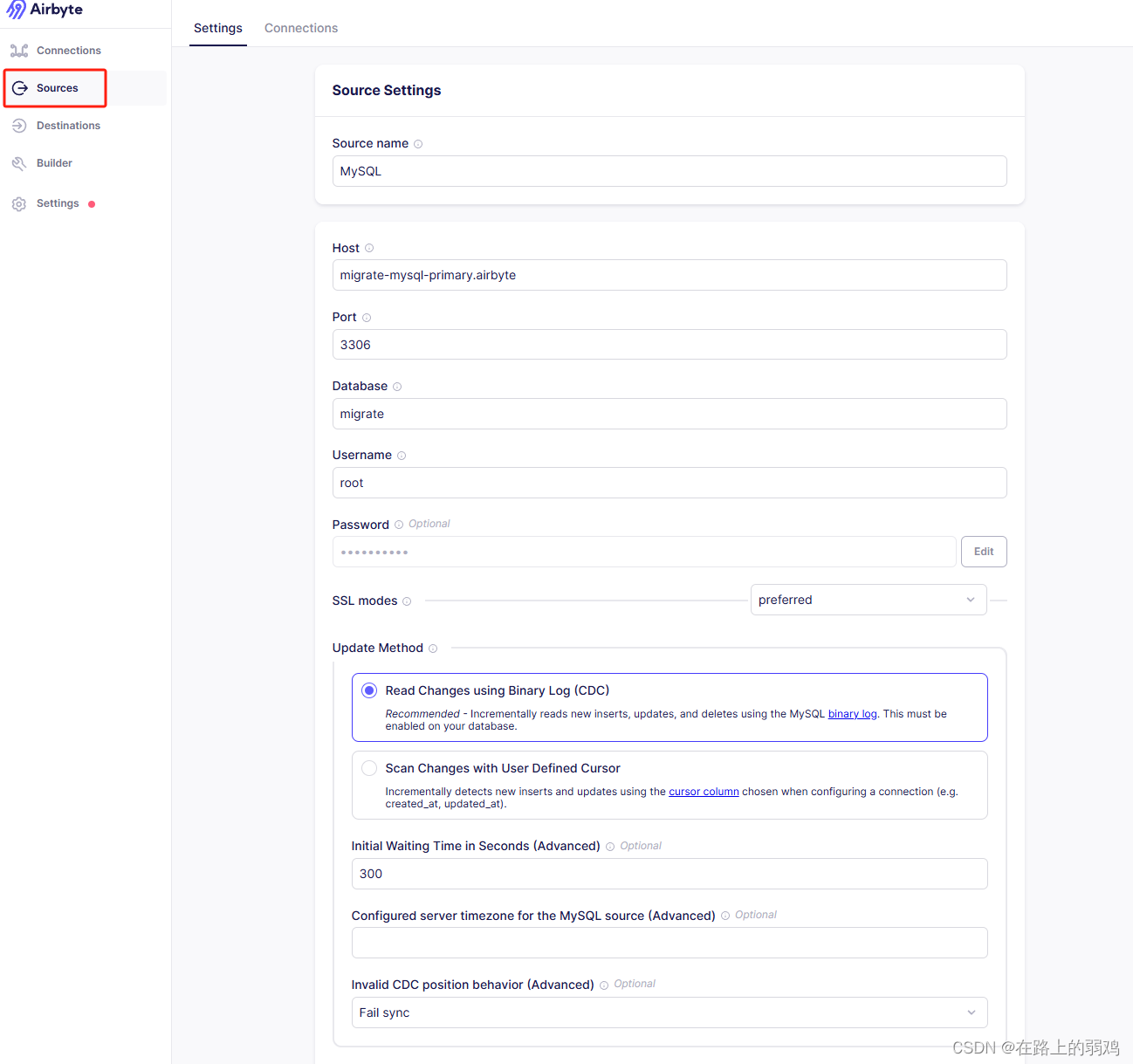Show Update Method info tooltip icon
Viewport: 1133px width, 1064px height.
point(433,649)
